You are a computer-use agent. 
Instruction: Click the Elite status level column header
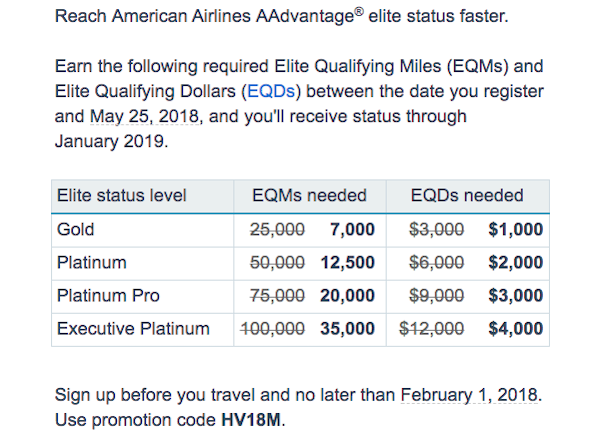click(121, 195)
